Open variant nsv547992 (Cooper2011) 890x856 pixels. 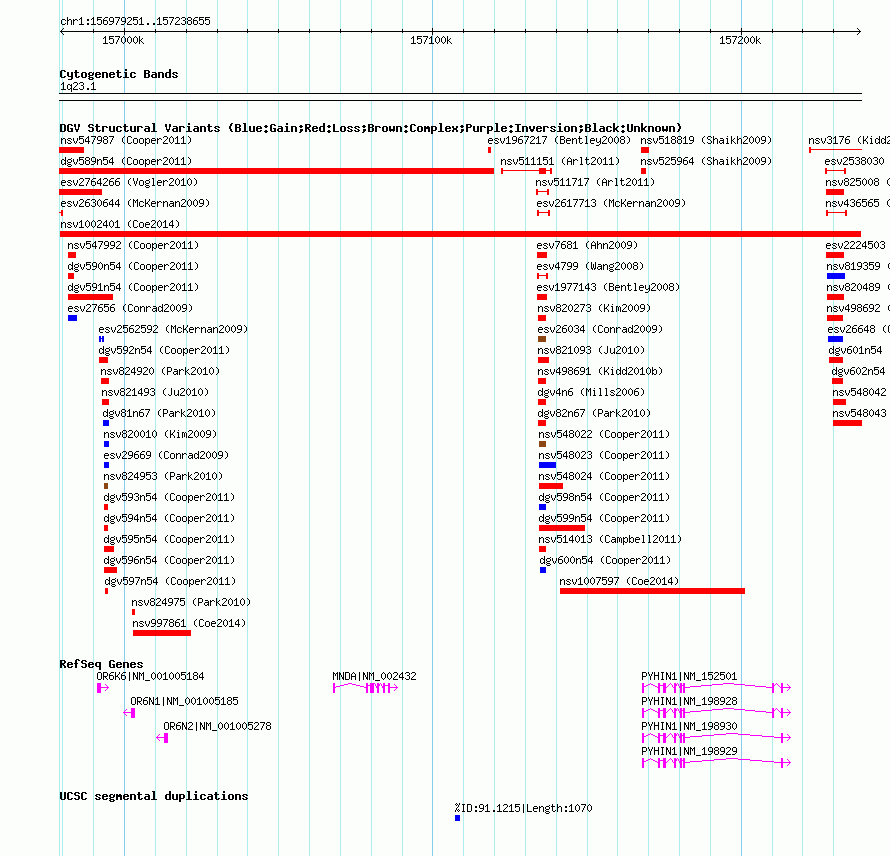(133, 245)
